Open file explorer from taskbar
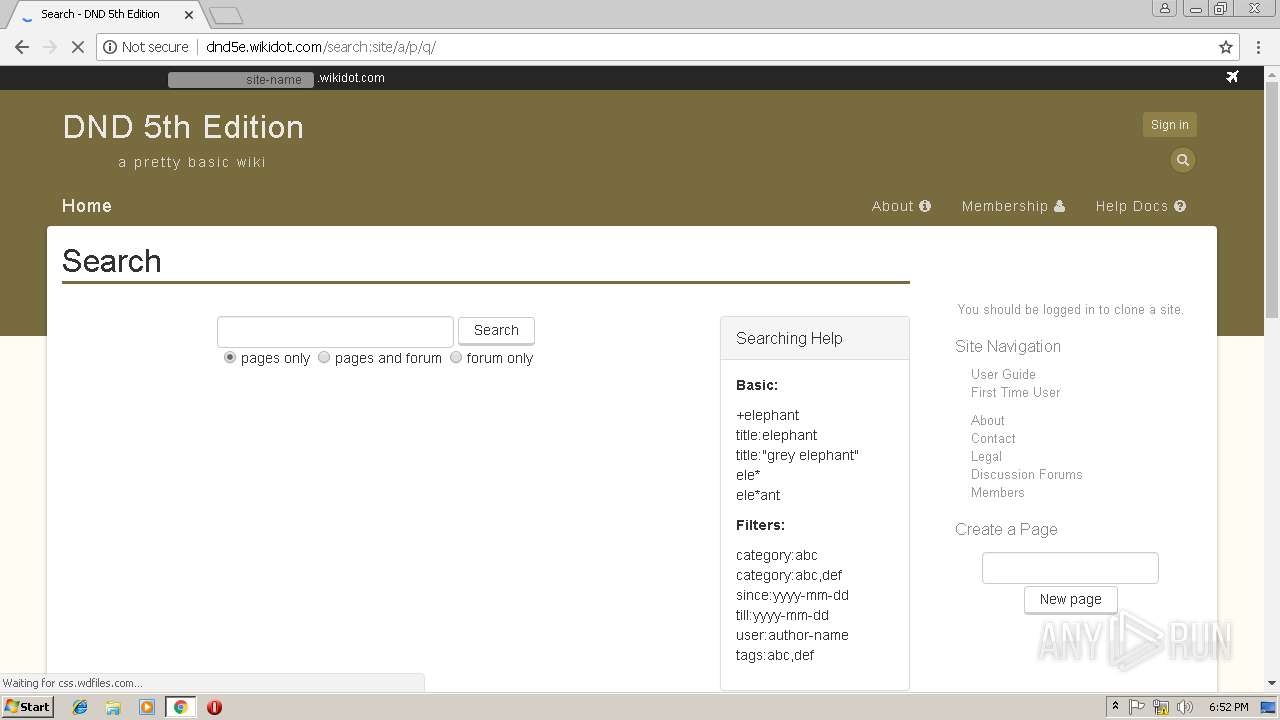The width and height of the screenshot is (1280, 720). click(113, 707)
